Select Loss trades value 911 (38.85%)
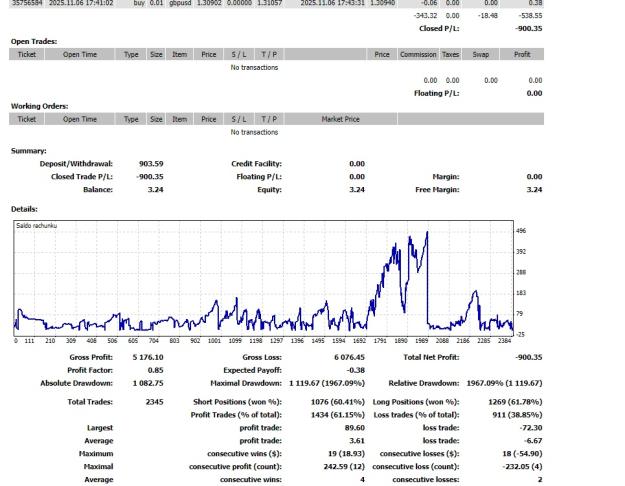 coord(517,415)
